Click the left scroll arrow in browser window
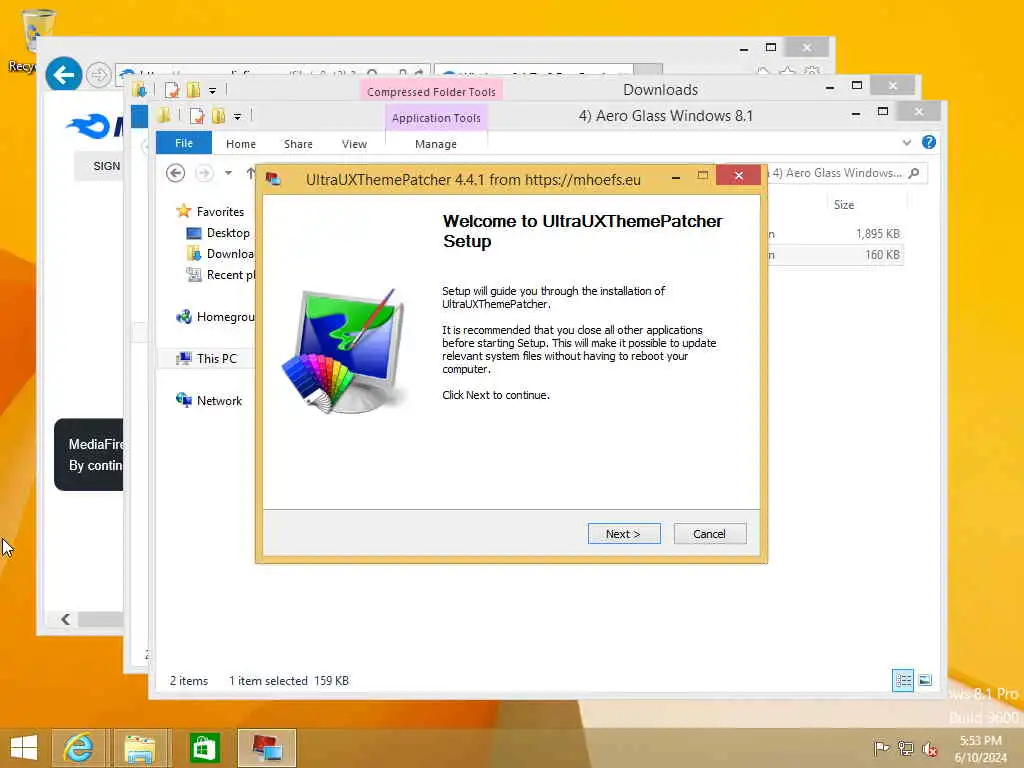Viewport: 1024px width, 768px height. point(65,618)
